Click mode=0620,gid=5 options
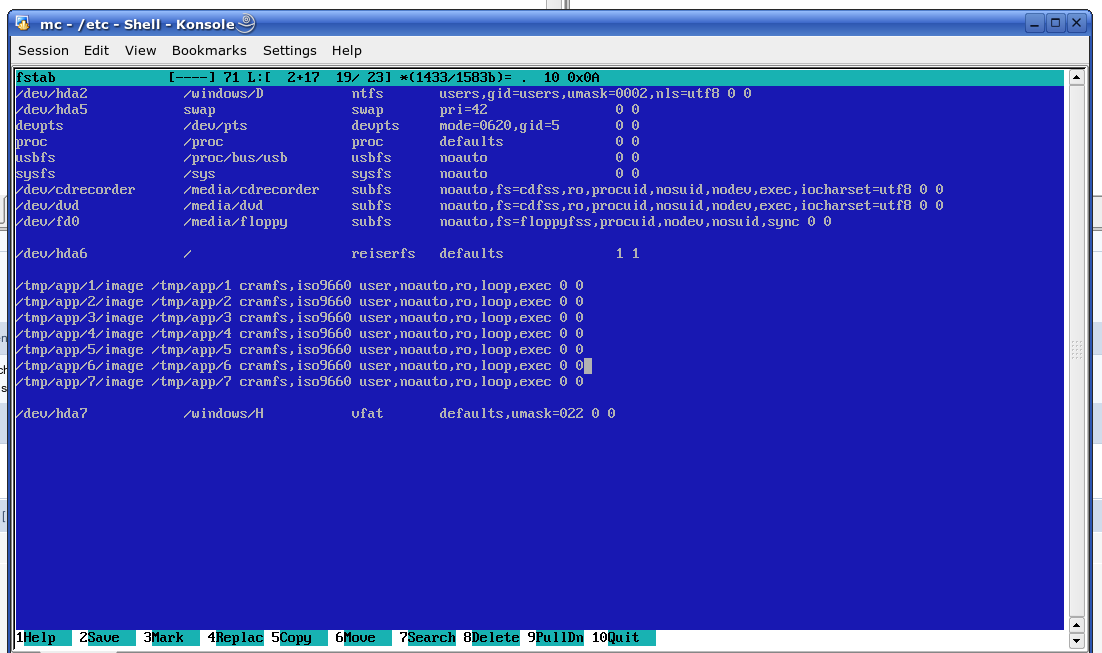Image resolution: width=1102 pixels, height=653 pixels. pos(500,126)
